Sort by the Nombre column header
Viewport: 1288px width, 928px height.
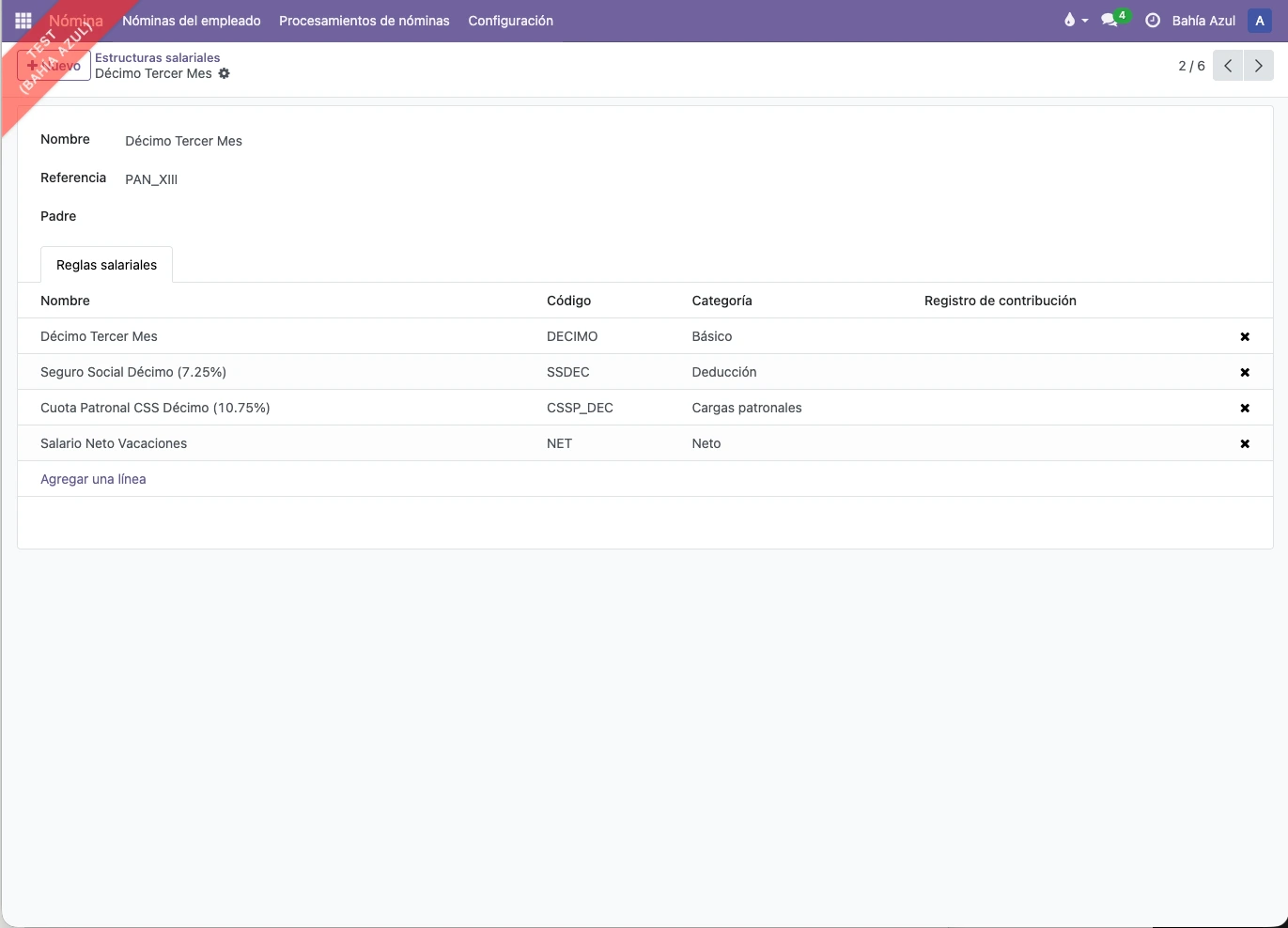(65, 301)
